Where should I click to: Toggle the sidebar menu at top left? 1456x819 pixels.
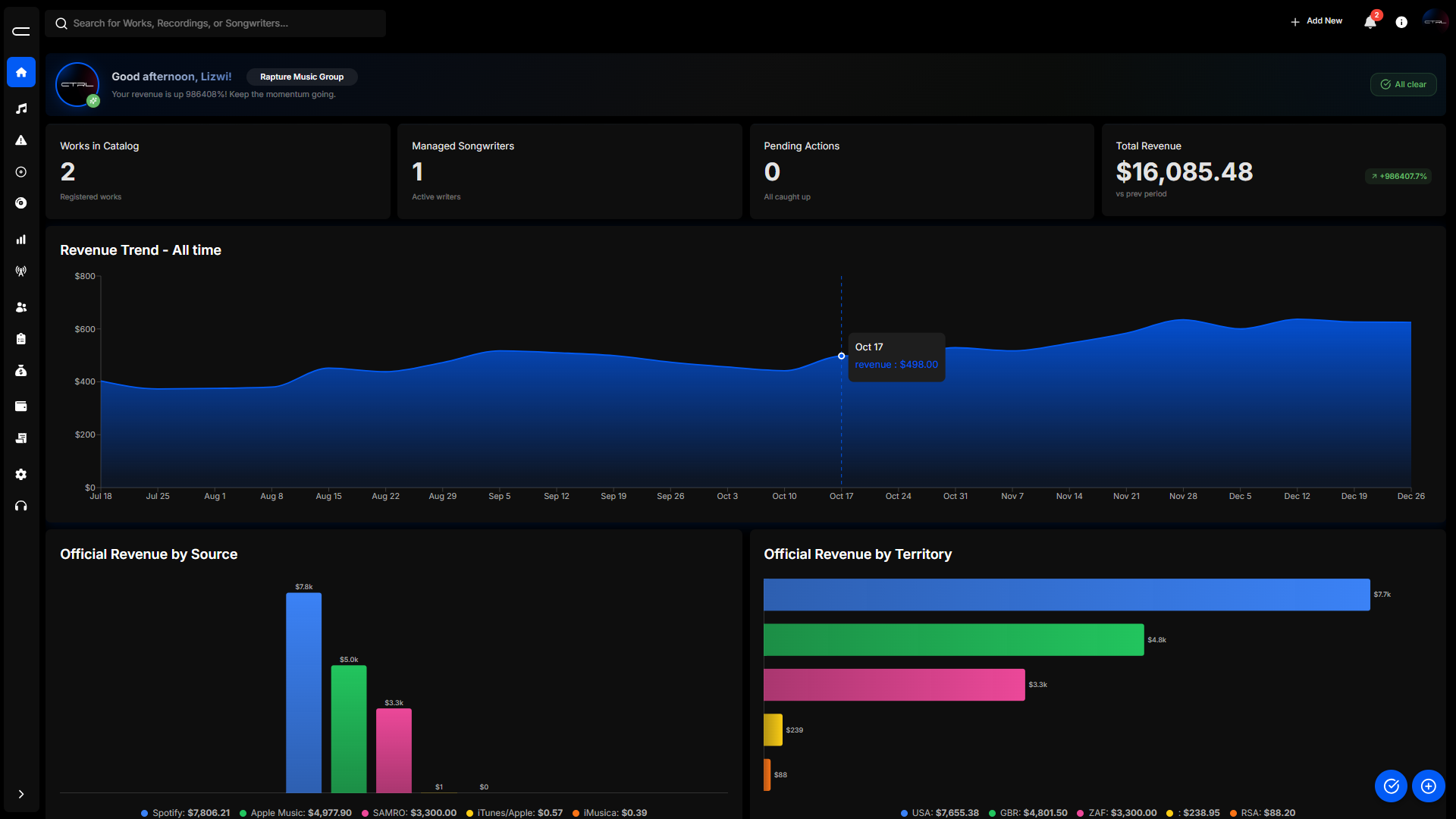(21, 31)
